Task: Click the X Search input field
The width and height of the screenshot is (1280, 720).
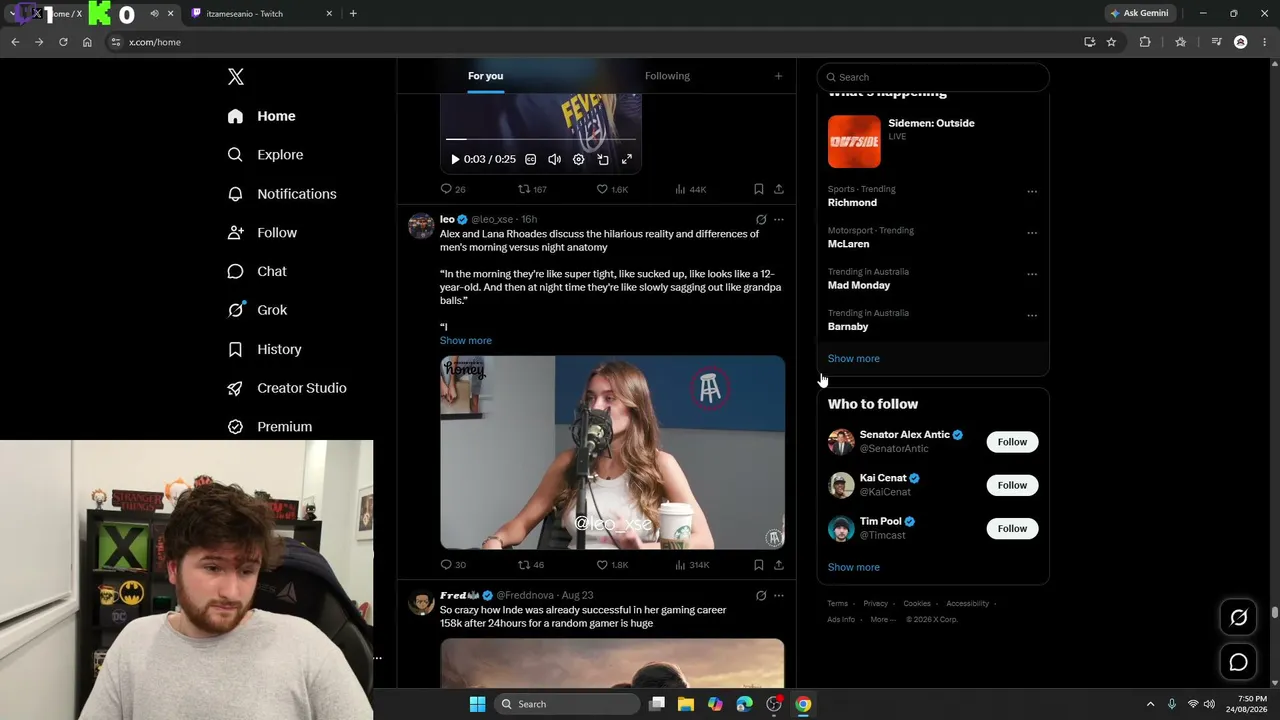Action: coord(933,77)
